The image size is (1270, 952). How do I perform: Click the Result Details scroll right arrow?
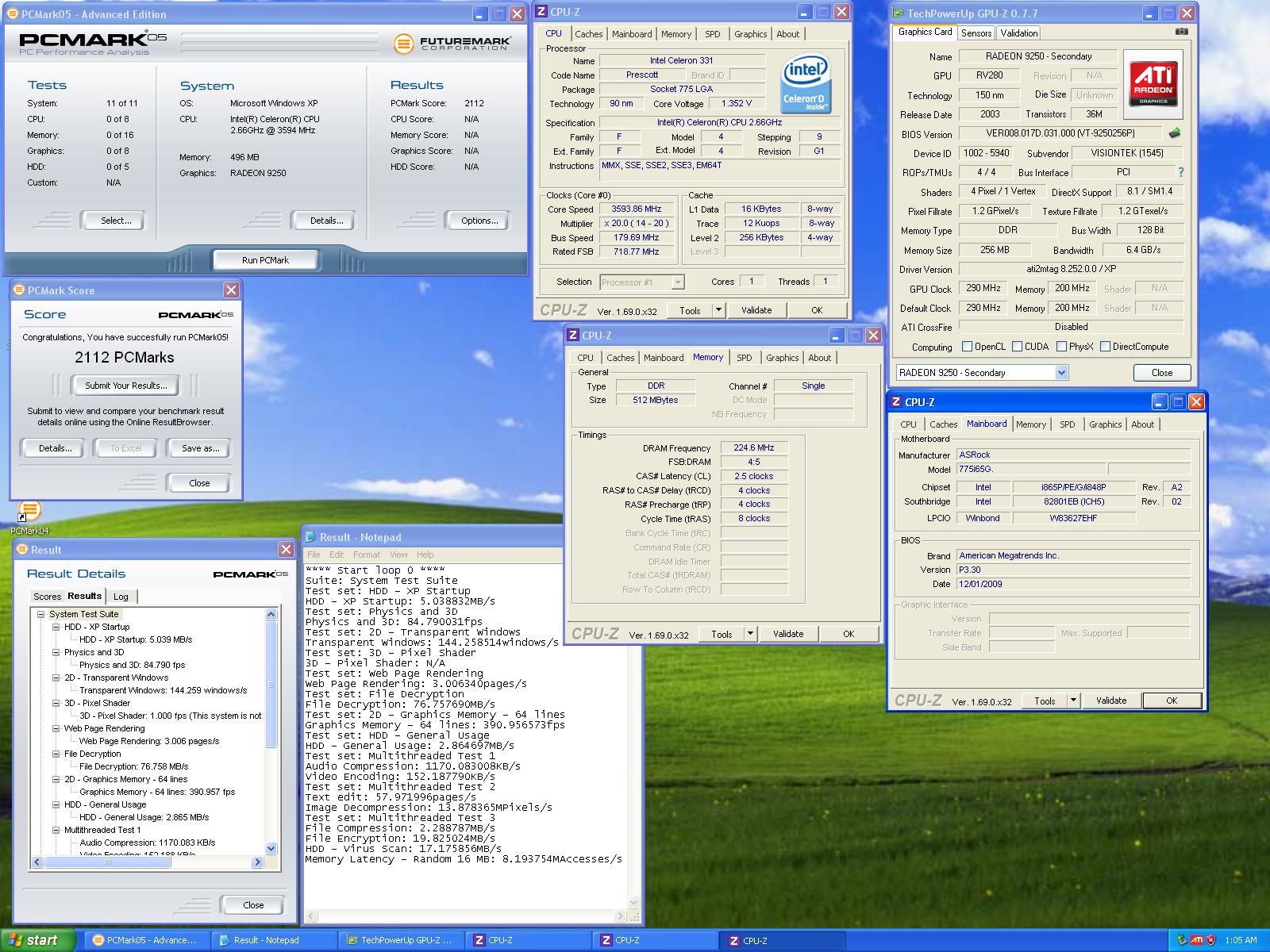coord(256,862)
